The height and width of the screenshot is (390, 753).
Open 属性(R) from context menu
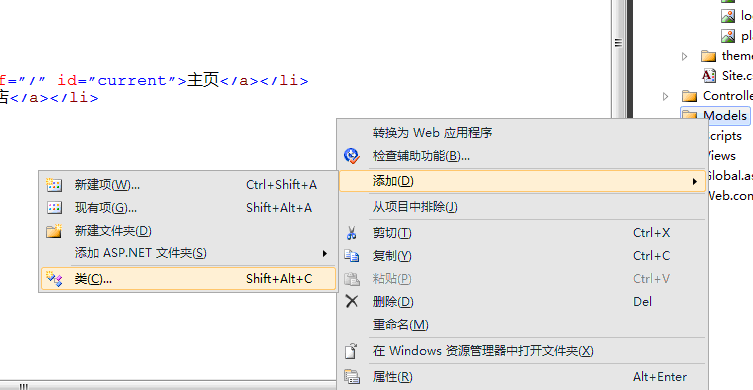click(x=522, y=377)
